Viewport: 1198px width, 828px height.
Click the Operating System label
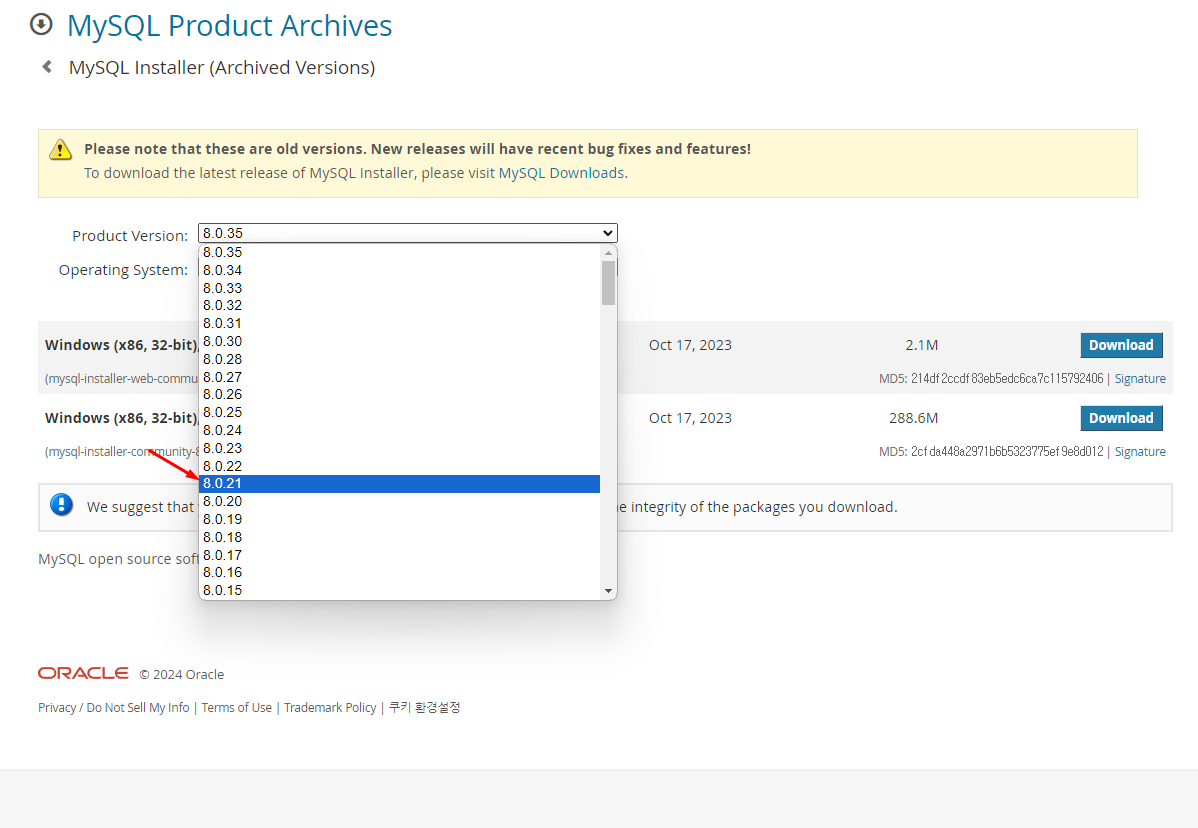[123, 270]
